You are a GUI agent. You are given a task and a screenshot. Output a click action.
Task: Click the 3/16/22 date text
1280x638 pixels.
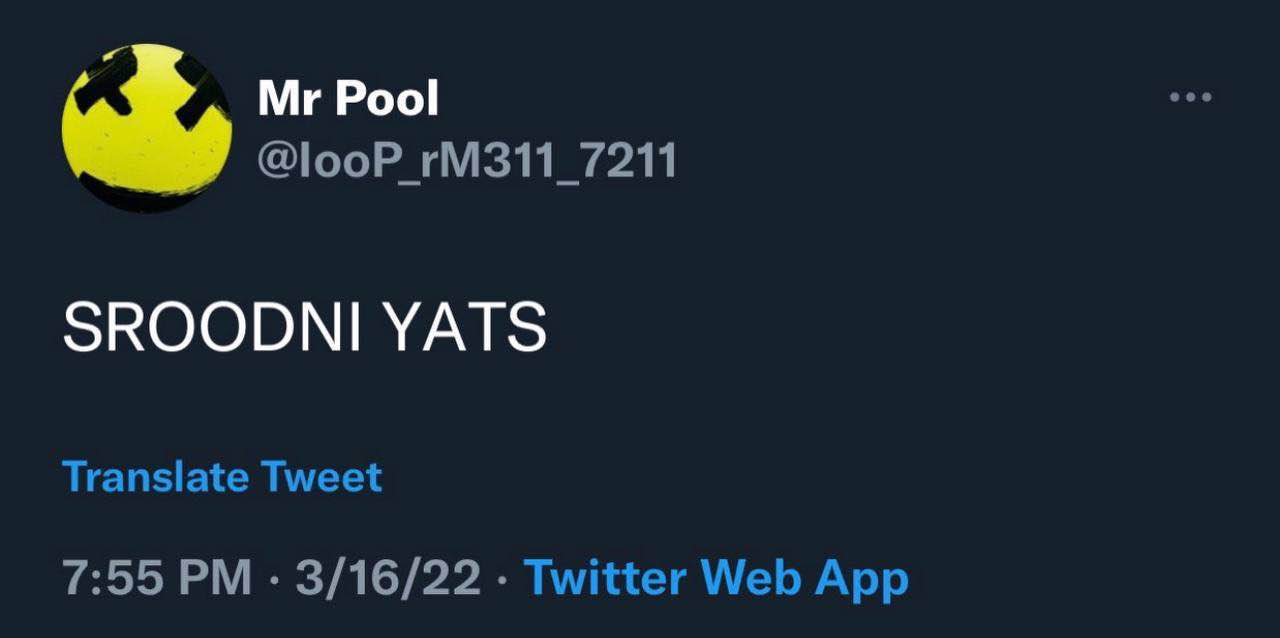click(388, 578)
